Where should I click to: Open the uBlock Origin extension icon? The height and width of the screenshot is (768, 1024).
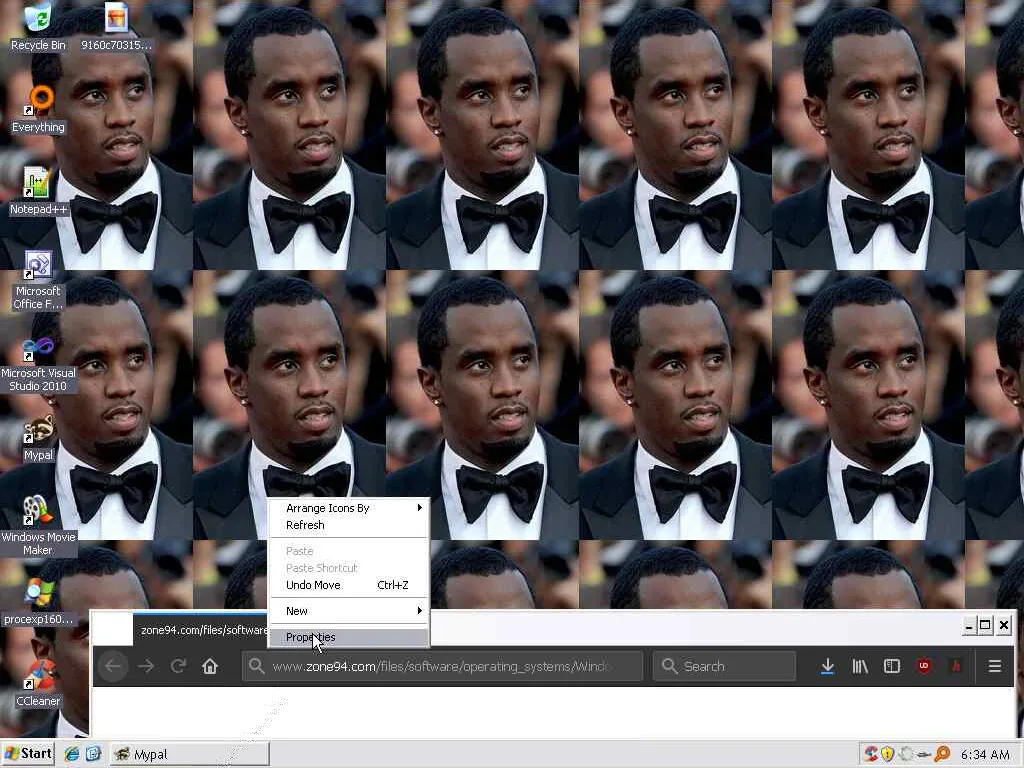coord(923,666)
